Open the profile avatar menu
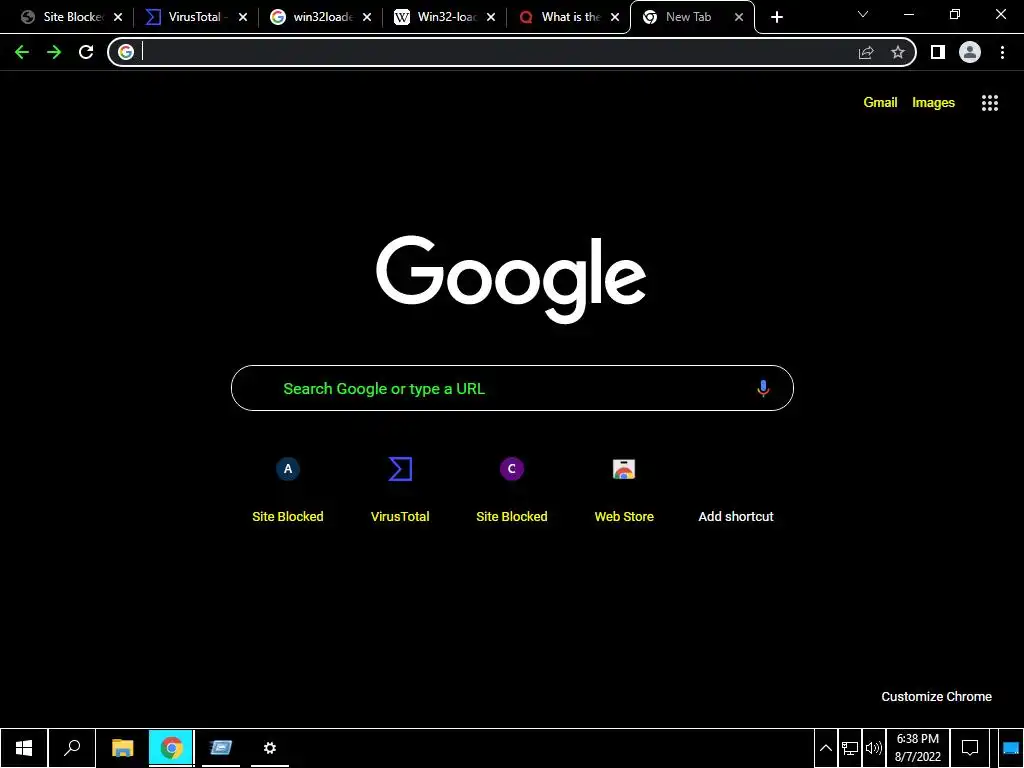The width and height of the screenshot is (1024, 768). pyautogui.click(x=970, y=52)
